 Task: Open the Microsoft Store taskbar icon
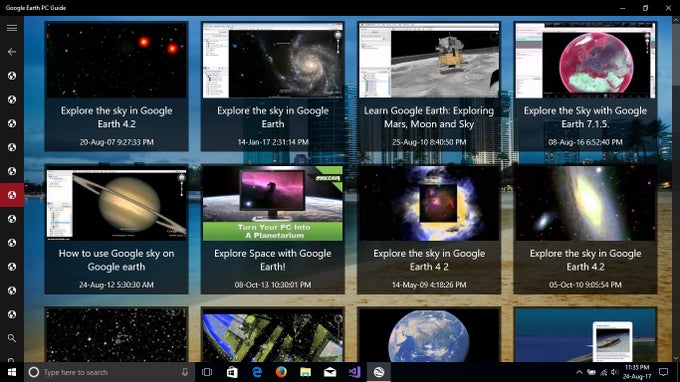232,372
